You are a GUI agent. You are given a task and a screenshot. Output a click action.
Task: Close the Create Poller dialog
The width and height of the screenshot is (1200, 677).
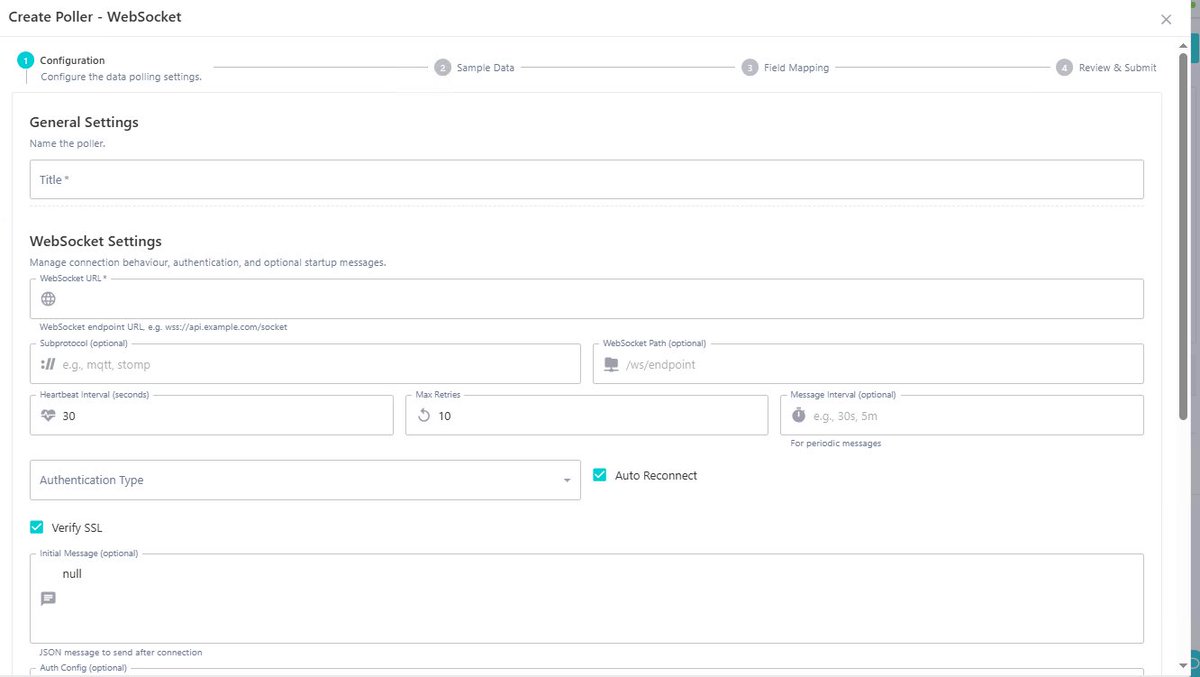tap(1166, 19)
